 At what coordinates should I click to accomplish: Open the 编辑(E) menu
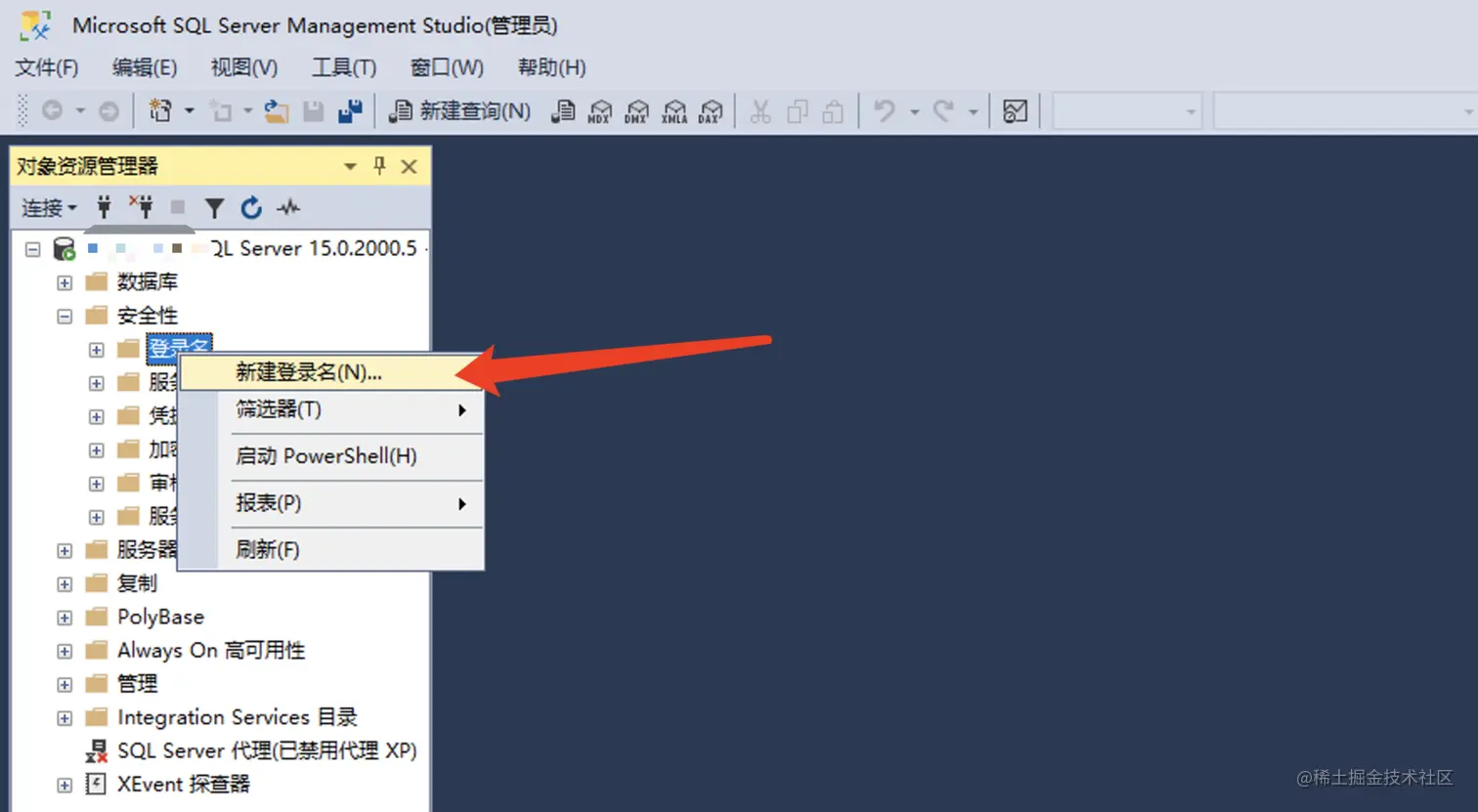[145, 67]
